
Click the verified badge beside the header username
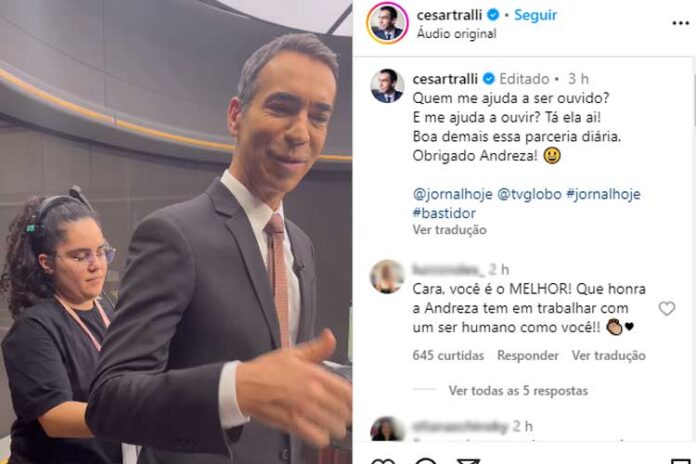coord(493,15)
